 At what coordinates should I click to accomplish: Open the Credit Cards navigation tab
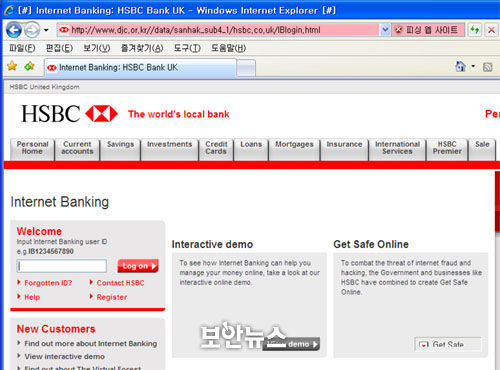pos(216,148)
